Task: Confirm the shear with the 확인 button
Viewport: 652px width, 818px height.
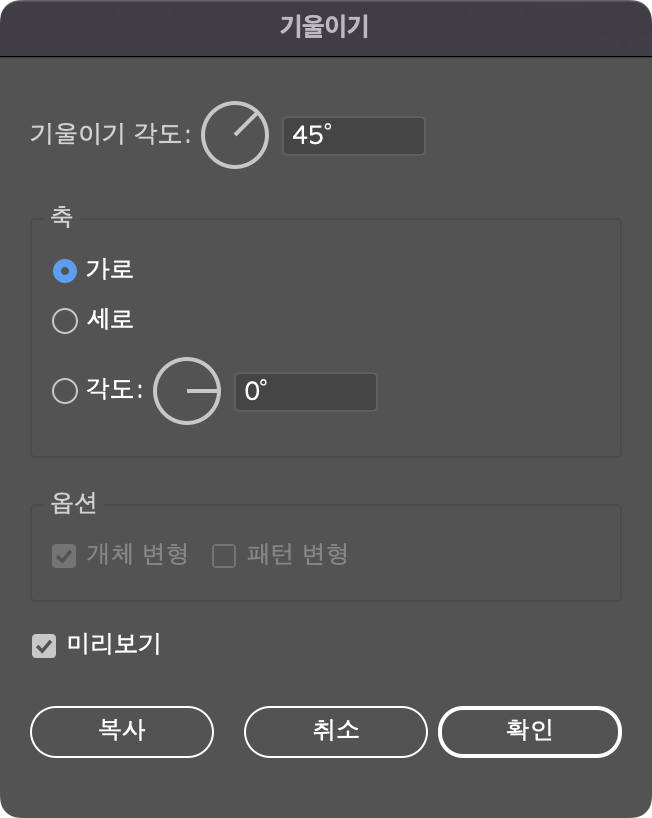Action: click(x=529, y=731)
